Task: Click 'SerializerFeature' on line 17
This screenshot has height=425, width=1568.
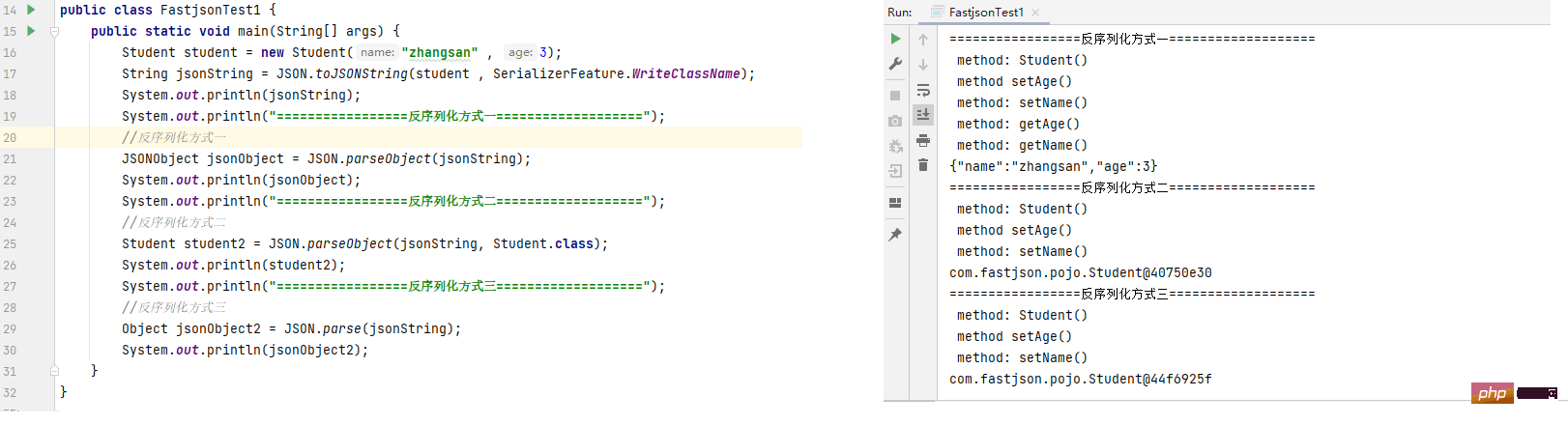Action: tap(559, 73)
